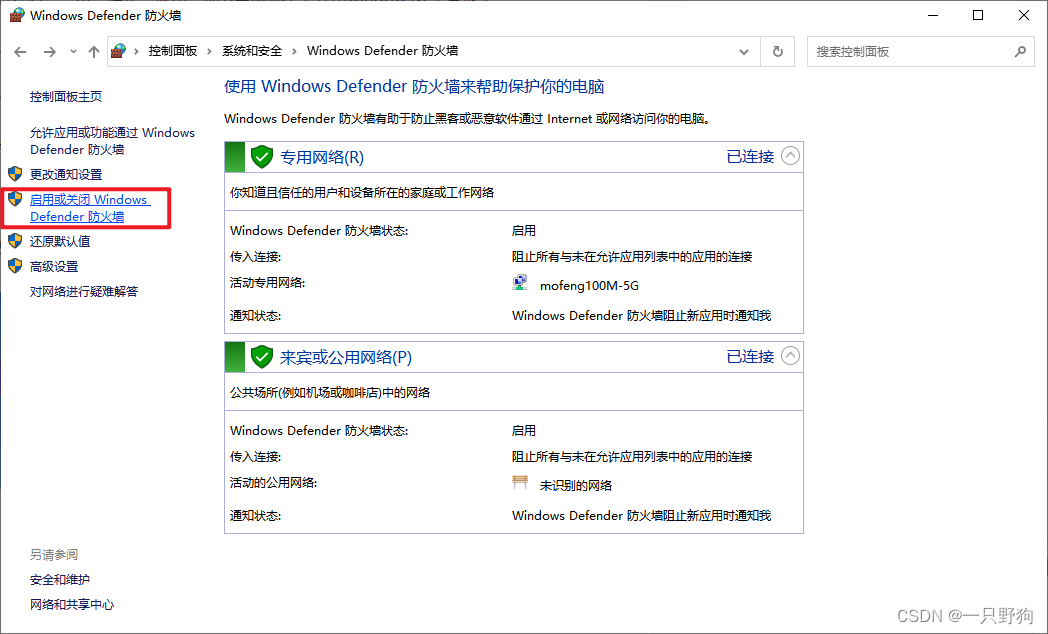Screen dimensions: 1048x634
Task: Click 已连接 status of 专用网络
Action: coord(750,157)
